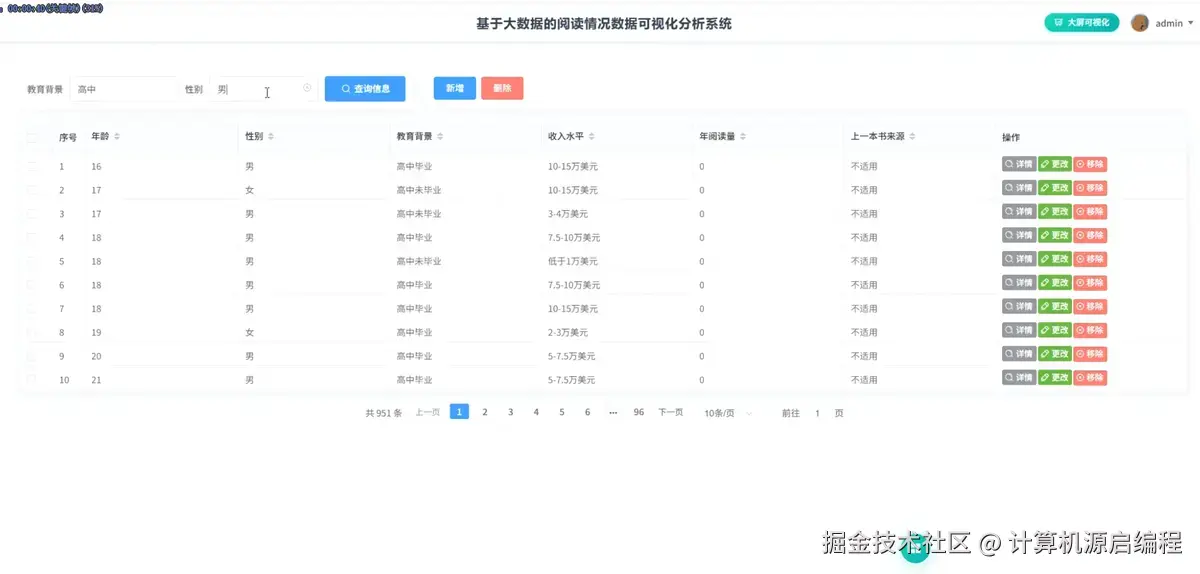The width and height of the screenshot is (1200, 574).
Task: Clear the 性别 filter with the circle-x icon
Action: tap(307, 88)
